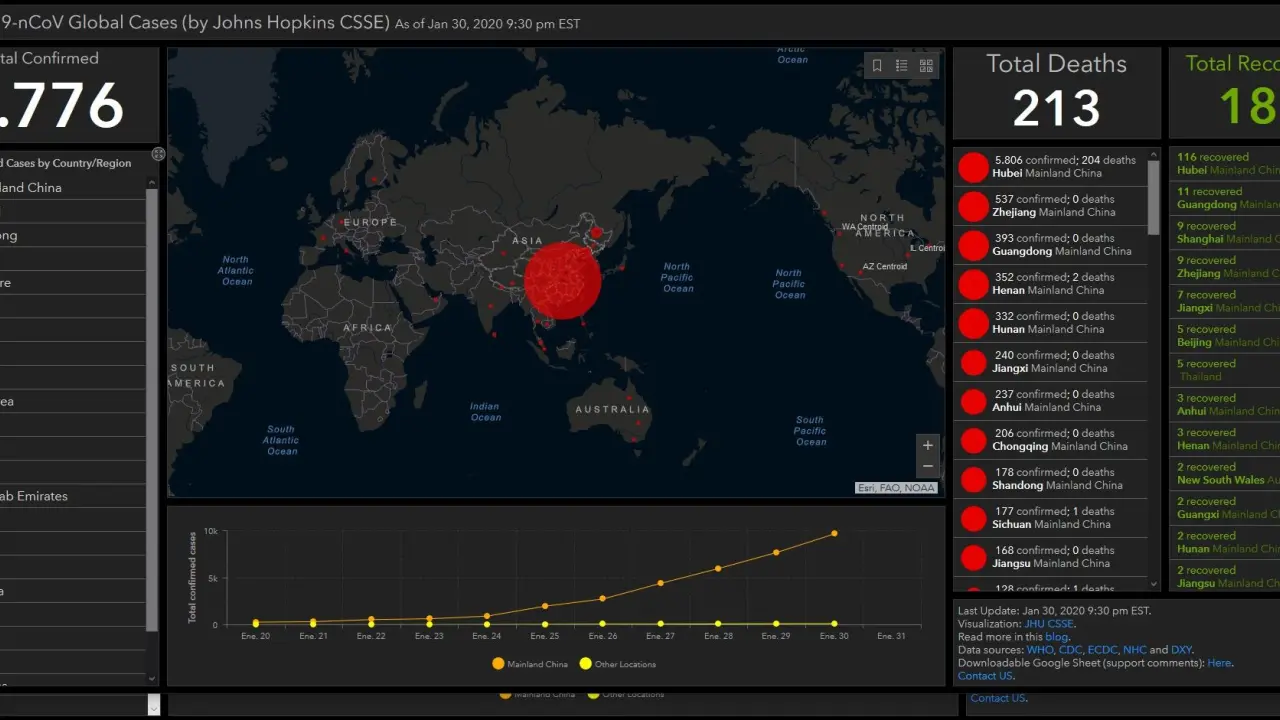Click red circle icon beside Zhejiang entry
This screenshot has height=720, width=1280.
coord(973,206)
